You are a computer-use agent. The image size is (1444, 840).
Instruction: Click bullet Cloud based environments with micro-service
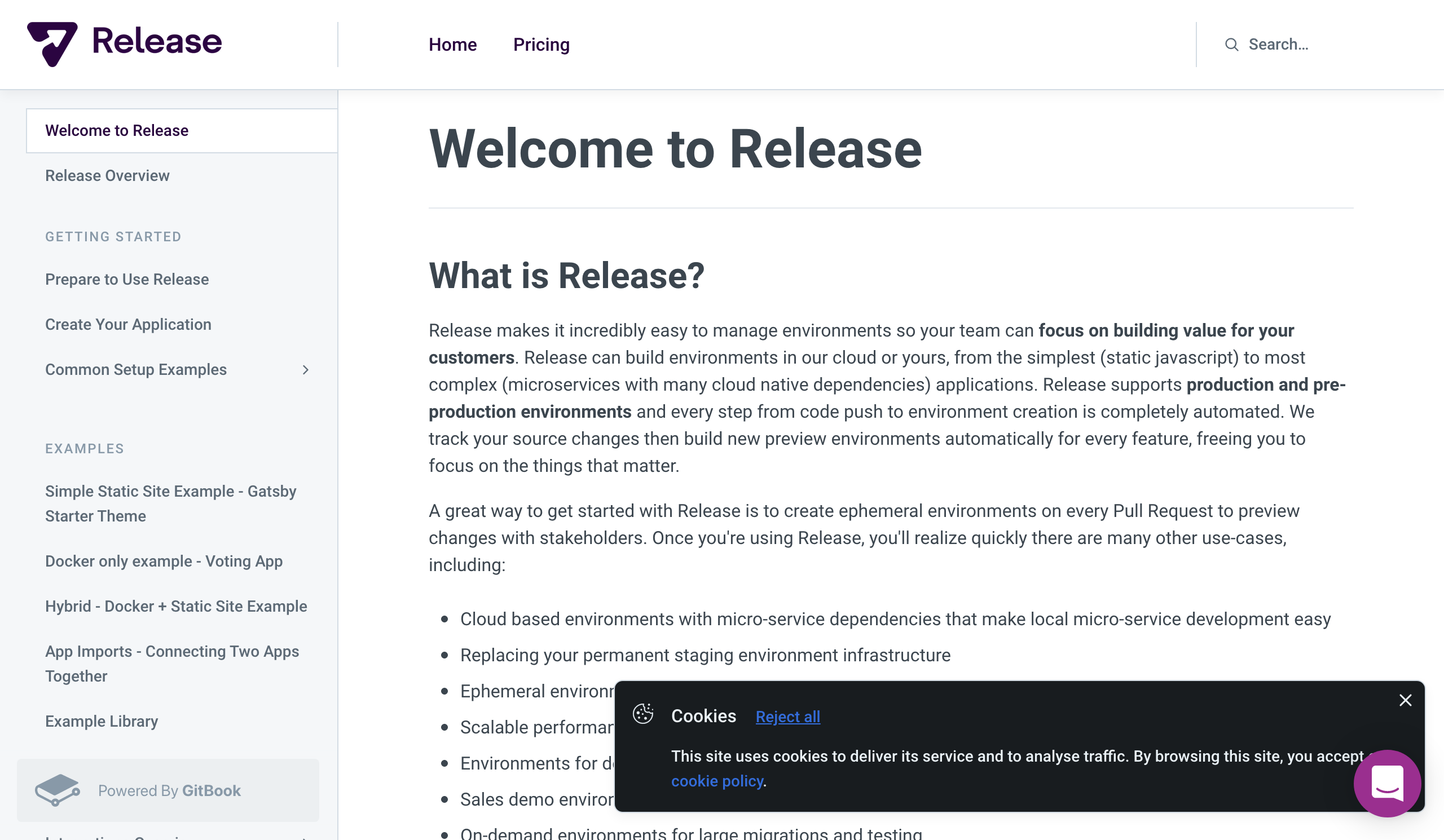pyautogui.click(x=895, y=619)
